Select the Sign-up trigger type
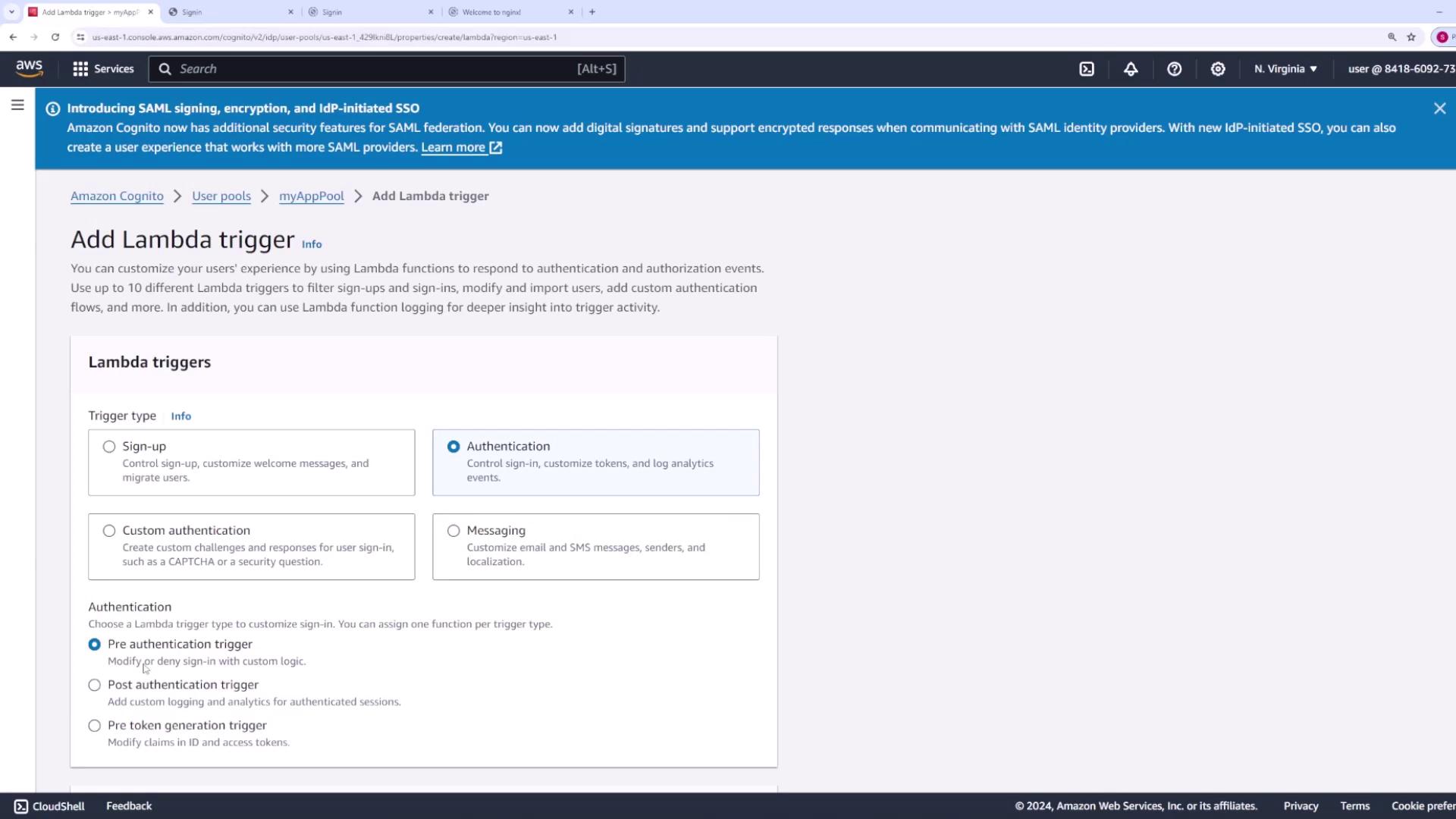 [x=109, y=447]
